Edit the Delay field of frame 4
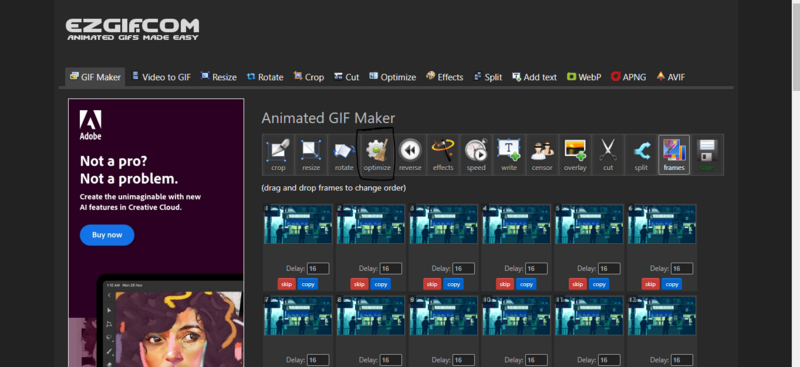 [537, 268]
